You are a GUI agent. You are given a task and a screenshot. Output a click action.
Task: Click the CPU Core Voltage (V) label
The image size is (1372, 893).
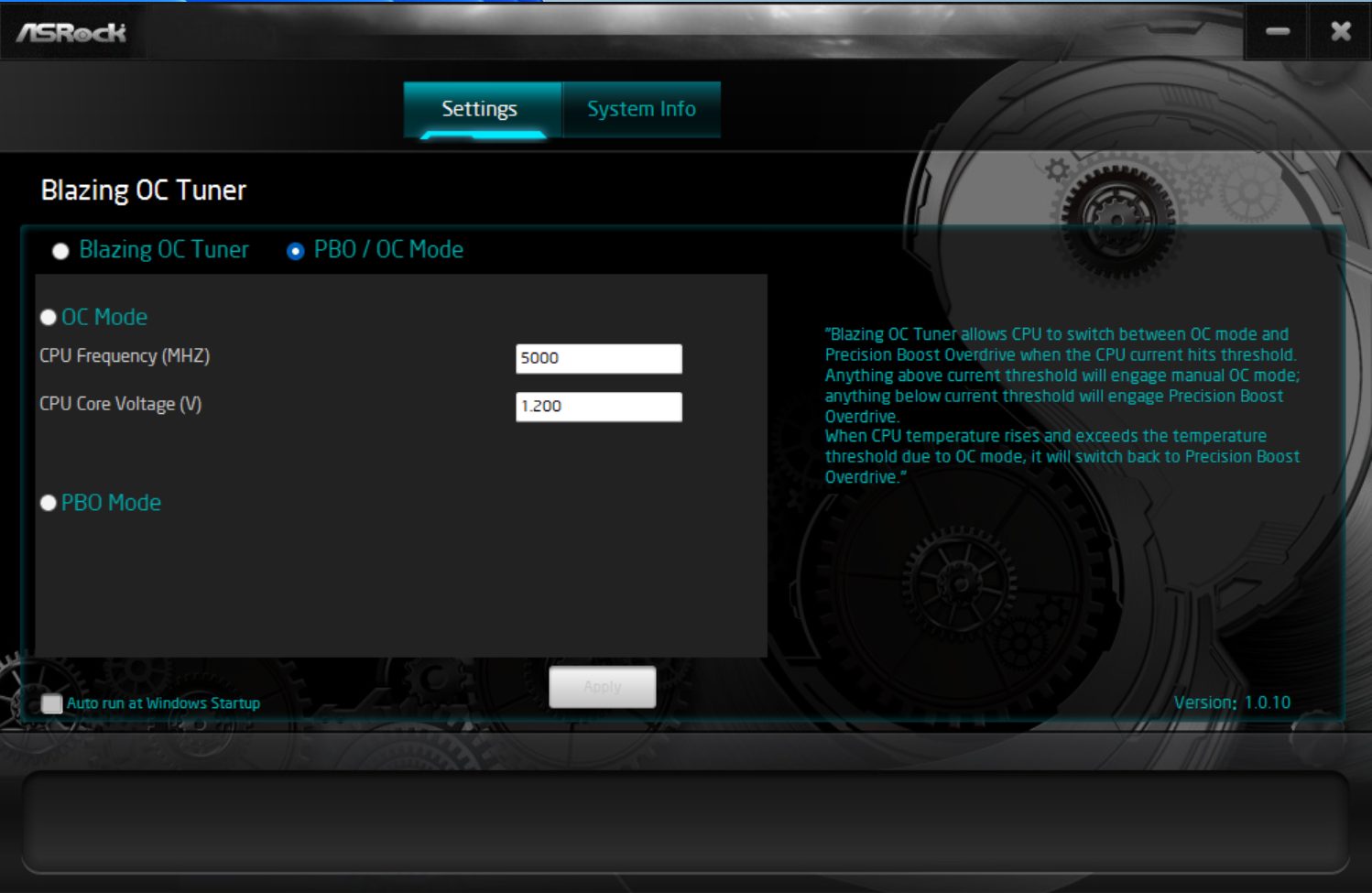[x=120, y=404]
